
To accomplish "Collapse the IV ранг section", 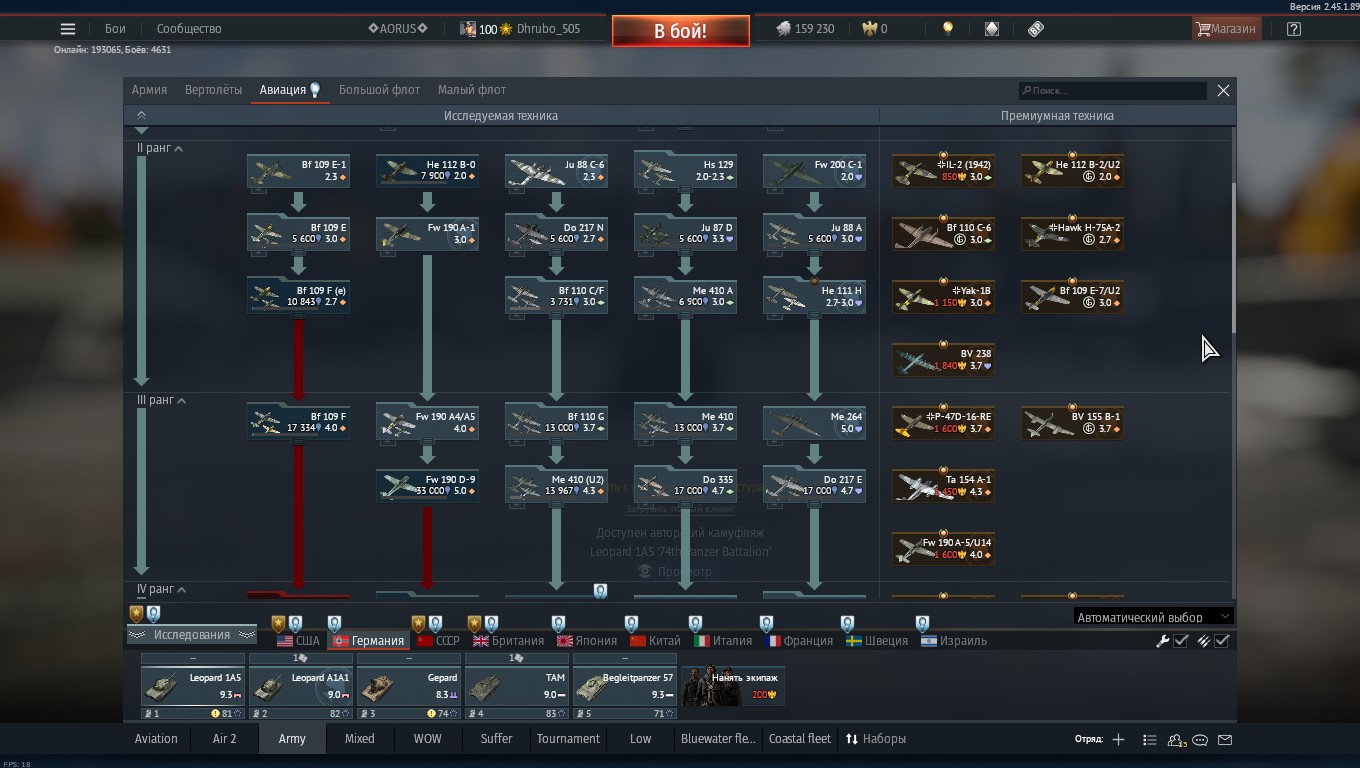I will click(x=161, y=590).
